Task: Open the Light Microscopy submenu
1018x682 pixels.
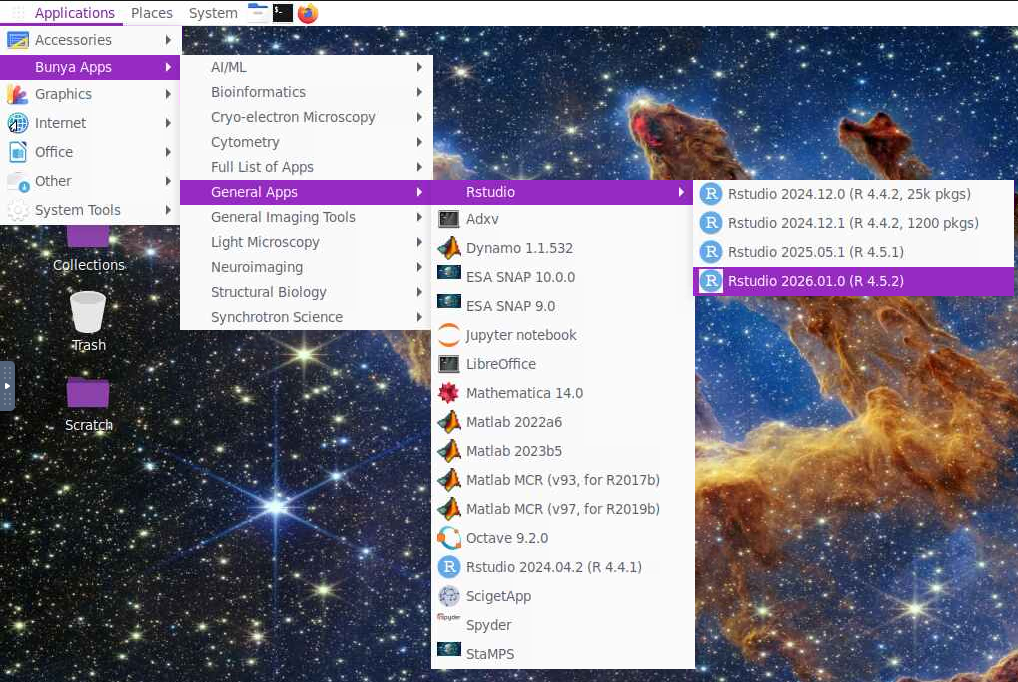Action: click(x=306, y=242)
